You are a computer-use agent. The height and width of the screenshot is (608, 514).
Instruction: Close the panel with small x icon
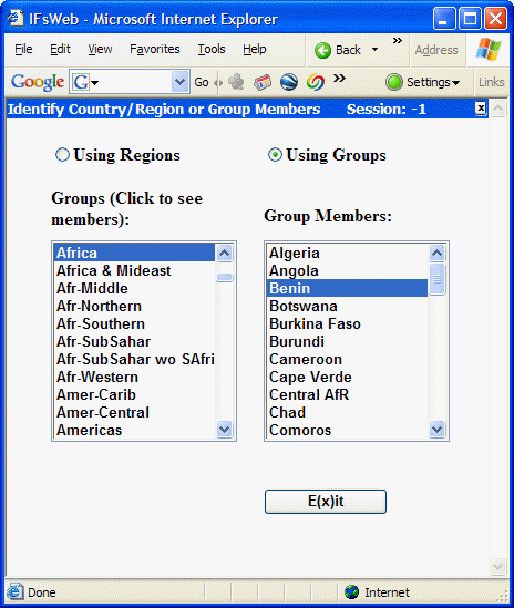pyautogui.click(x=480, y=108)
